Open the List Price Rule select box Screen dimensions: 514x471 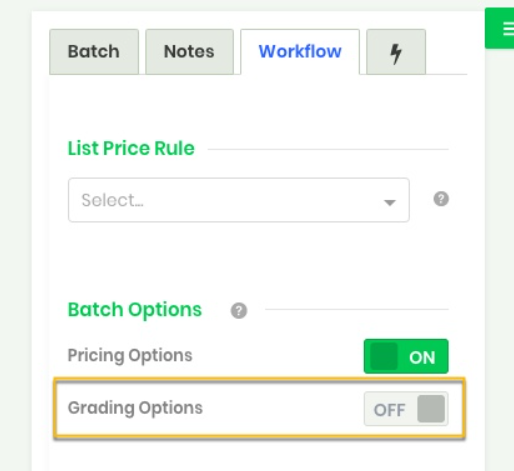239,200
